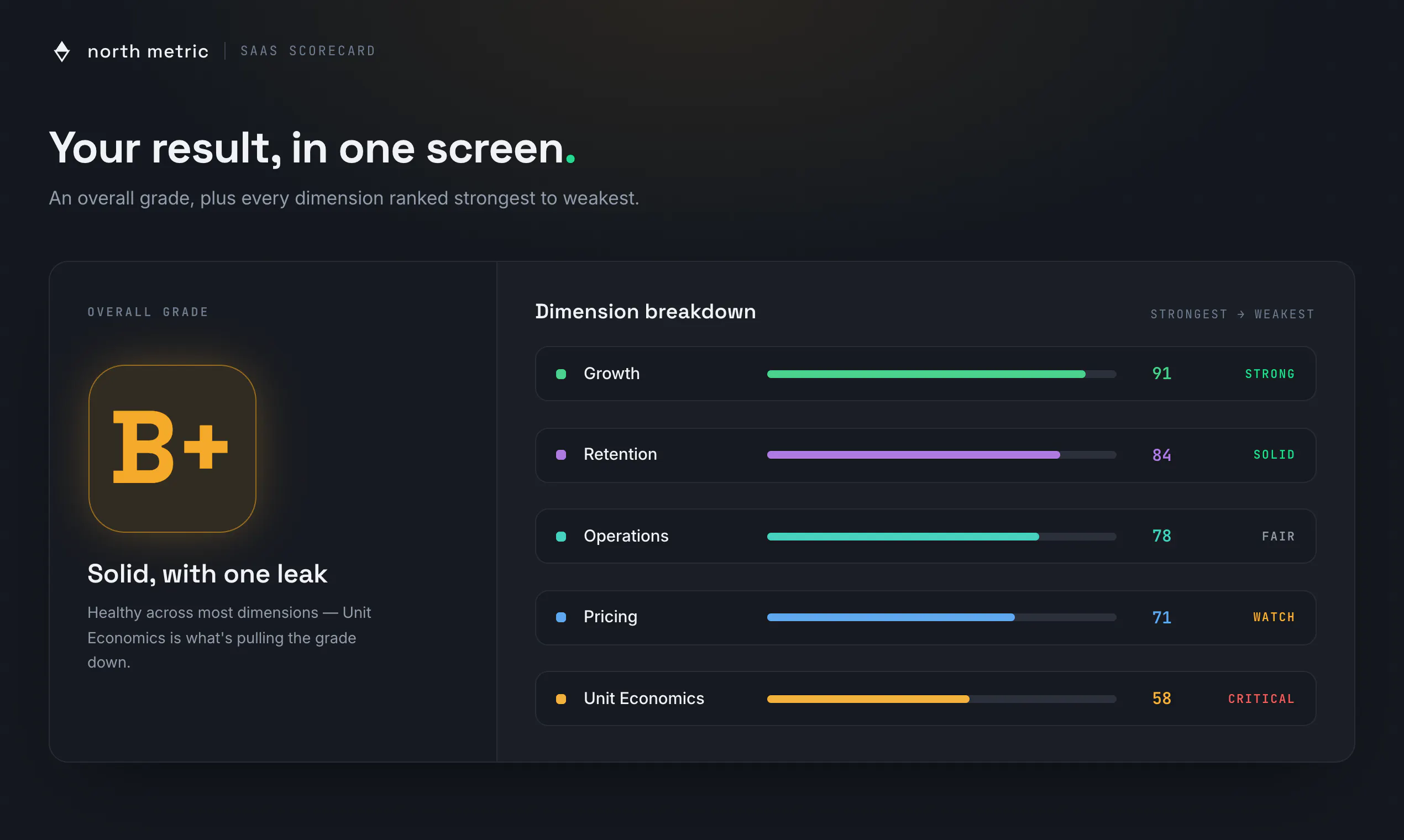Image resolution: width=1404 pixels, height=840 pixels.
Task: Select the Operations dimension label
Action: coord(626,536)
